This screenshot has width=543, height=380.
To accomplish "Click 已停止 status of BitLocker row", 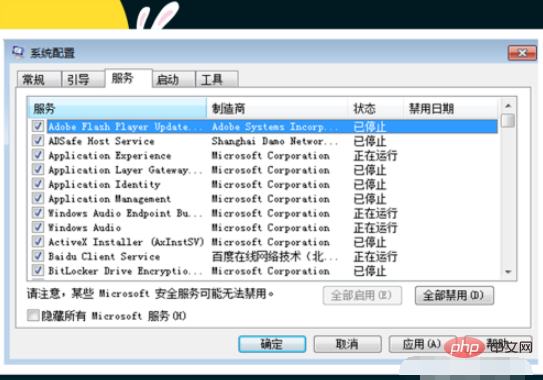I will (x=370, y=271).
